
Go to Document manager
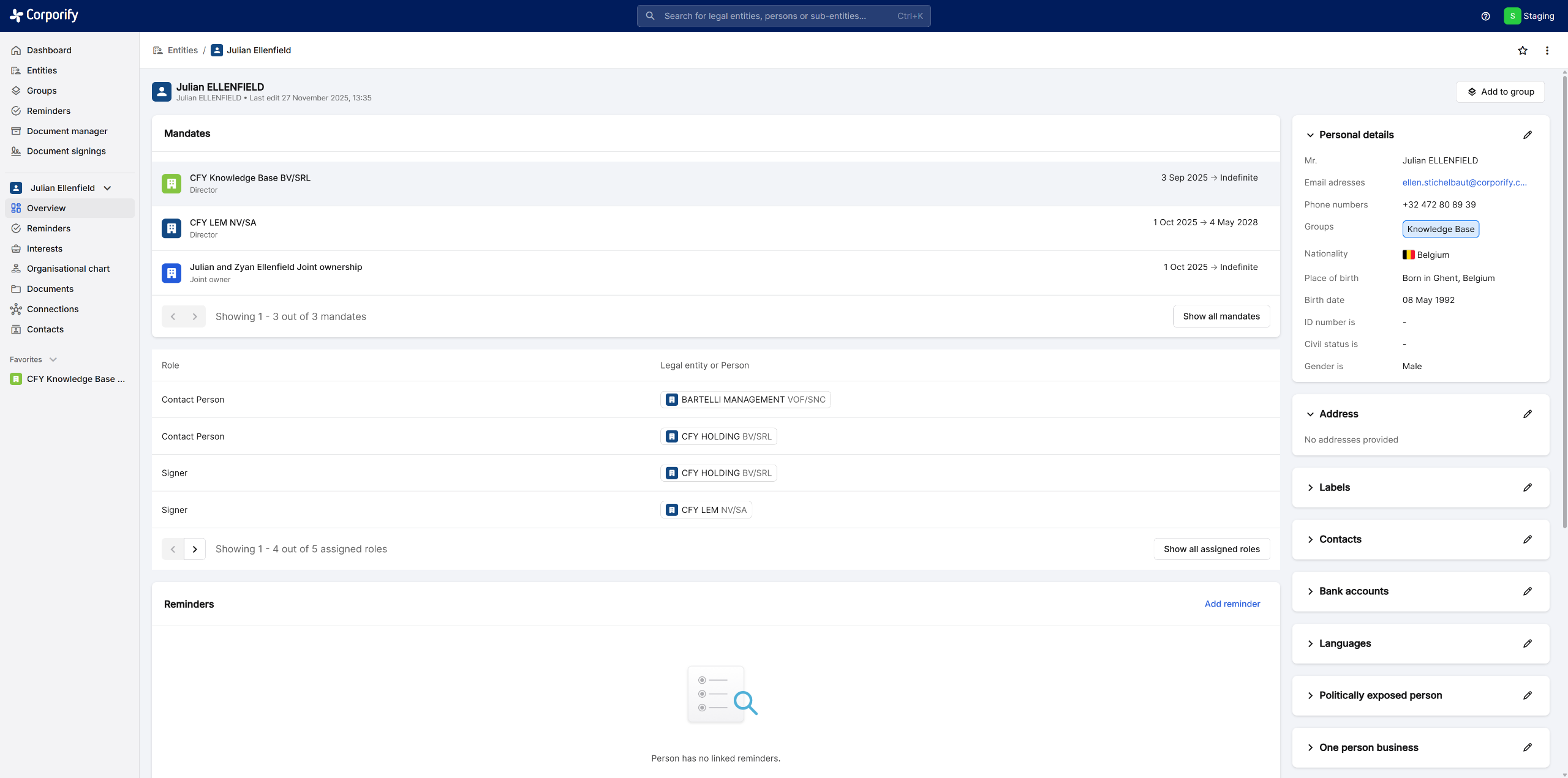point(67,131)
